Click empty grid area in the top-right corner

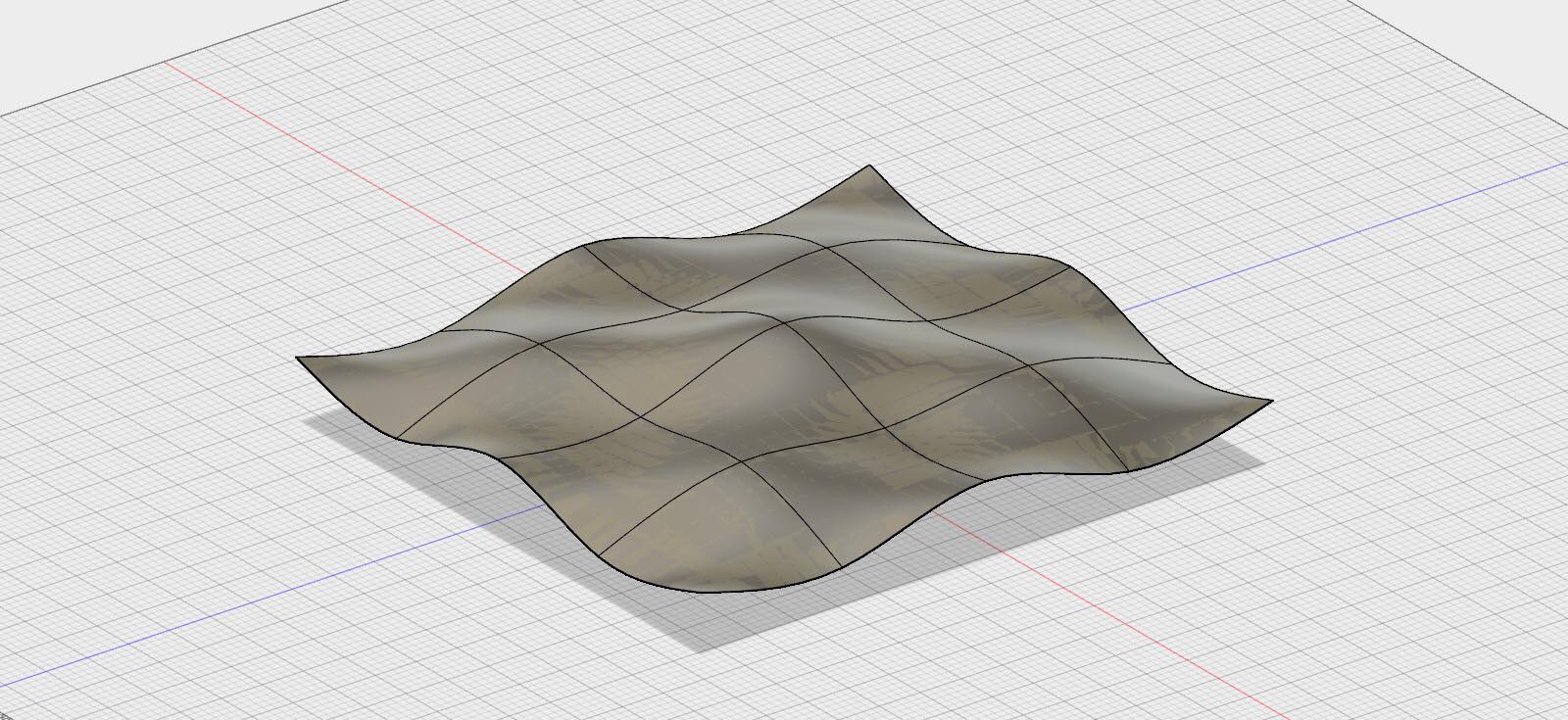[x=1421, y=59]
